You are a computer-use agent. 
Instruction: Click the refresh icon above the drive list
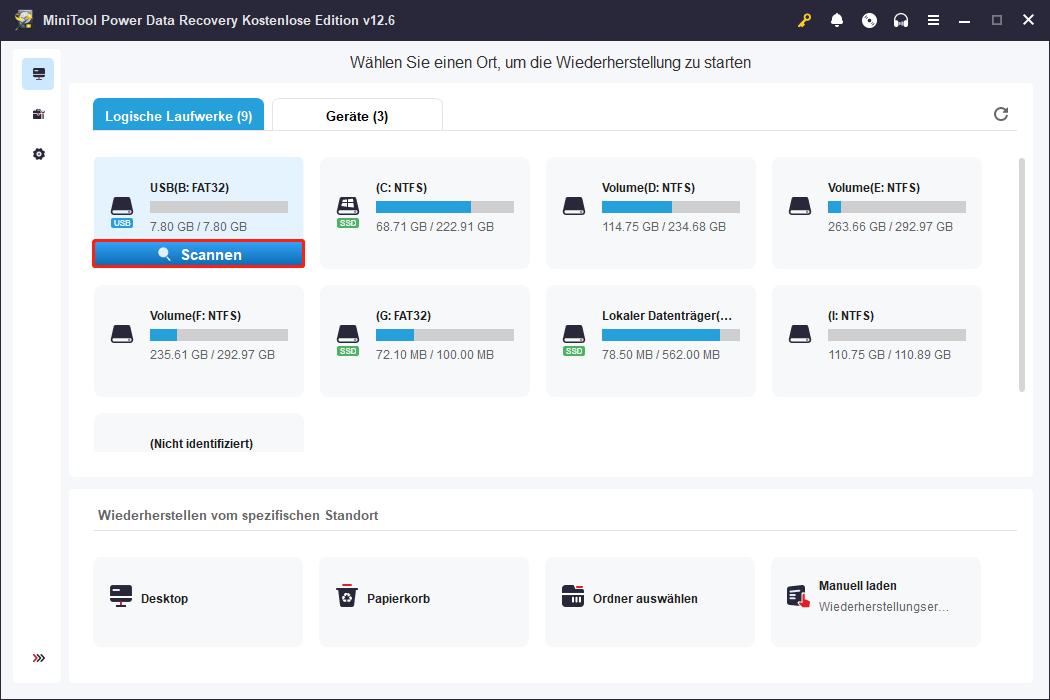coord(1001,114)
